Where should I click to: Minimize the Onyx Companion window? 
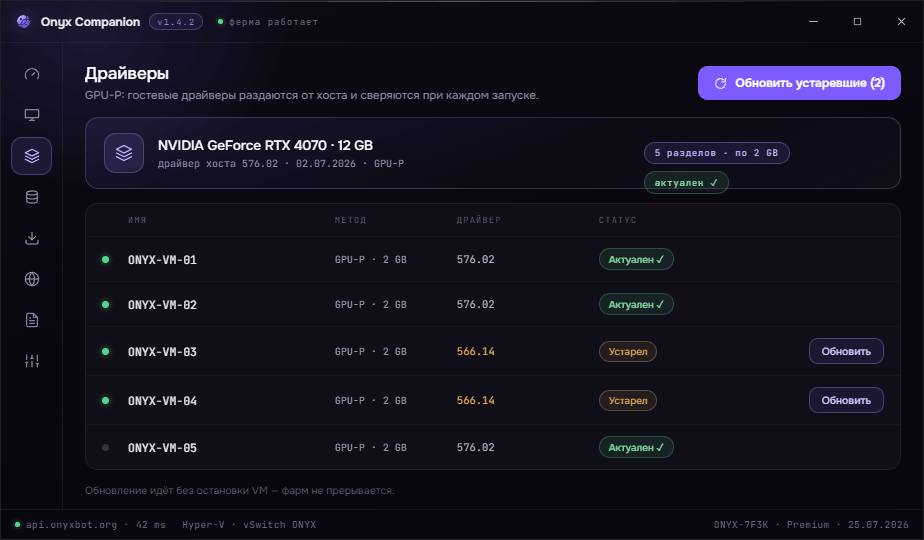(x=813, y=22)
